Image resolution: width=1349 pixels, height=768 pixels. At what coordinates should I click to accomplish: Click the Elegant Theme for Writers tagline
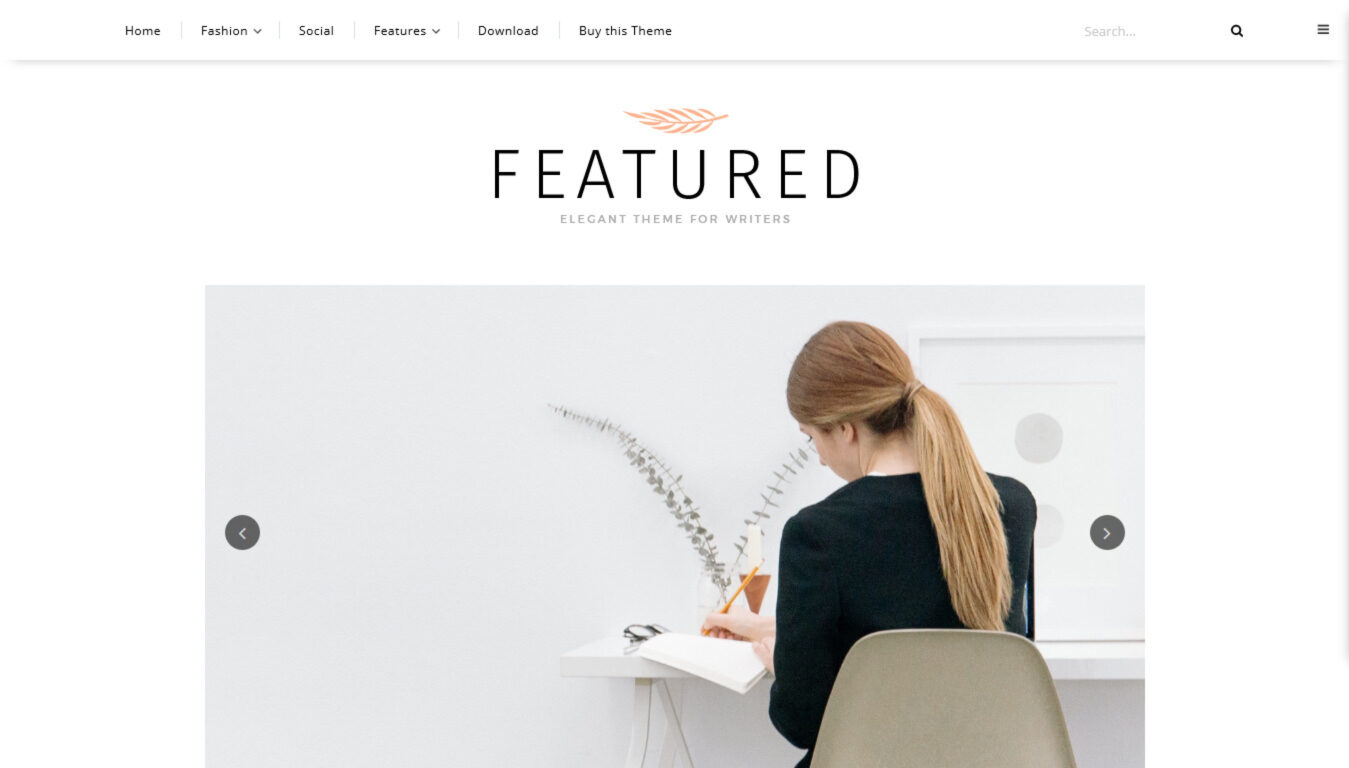(x=676, y=219)
